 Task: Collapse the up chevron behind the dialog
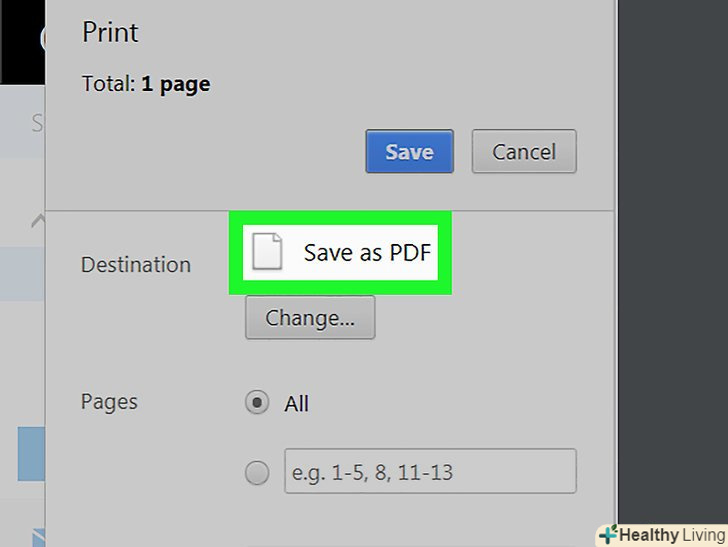point(37,220)
